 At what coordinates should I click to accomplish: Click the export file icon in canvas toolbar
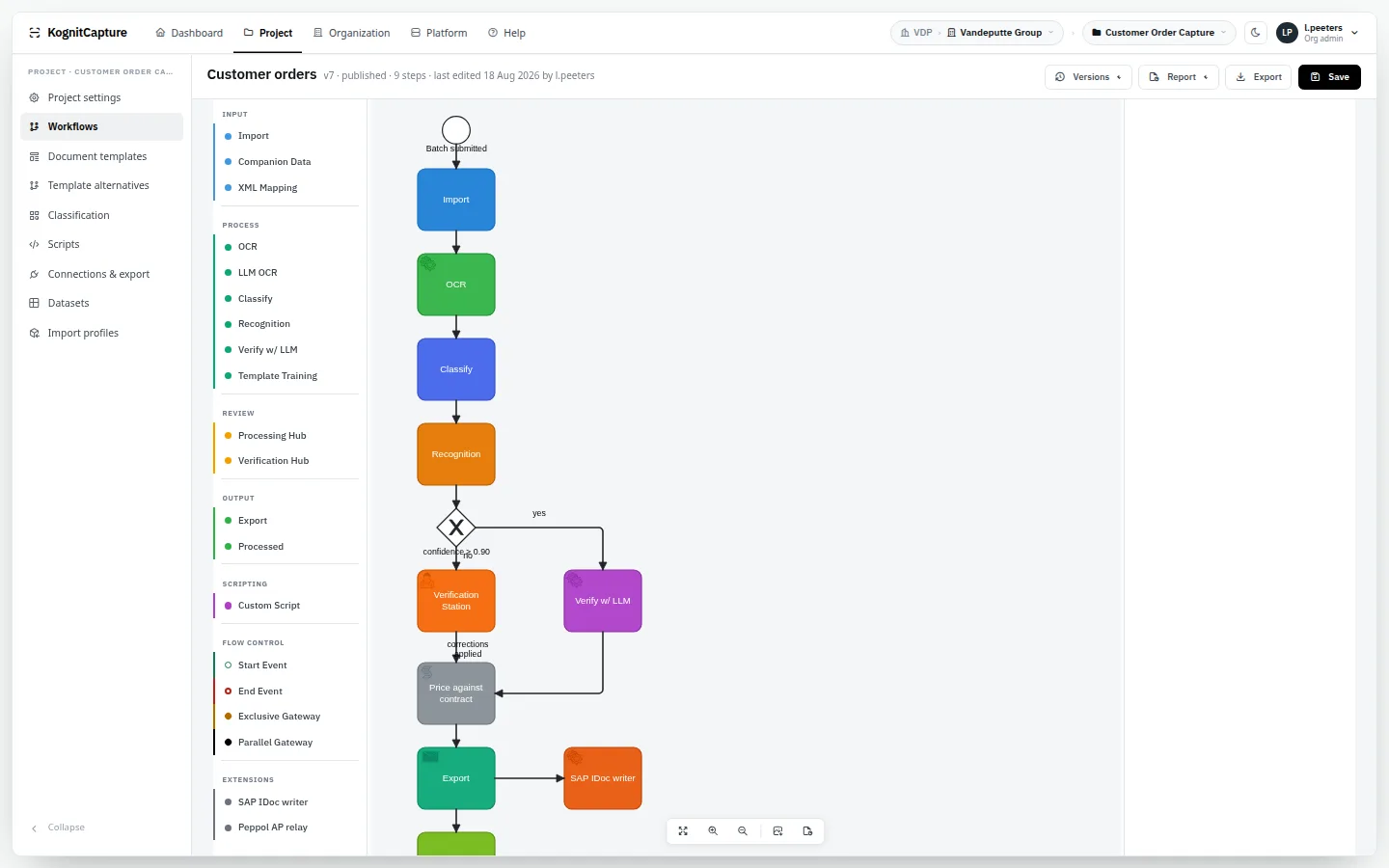pos(807,831)
